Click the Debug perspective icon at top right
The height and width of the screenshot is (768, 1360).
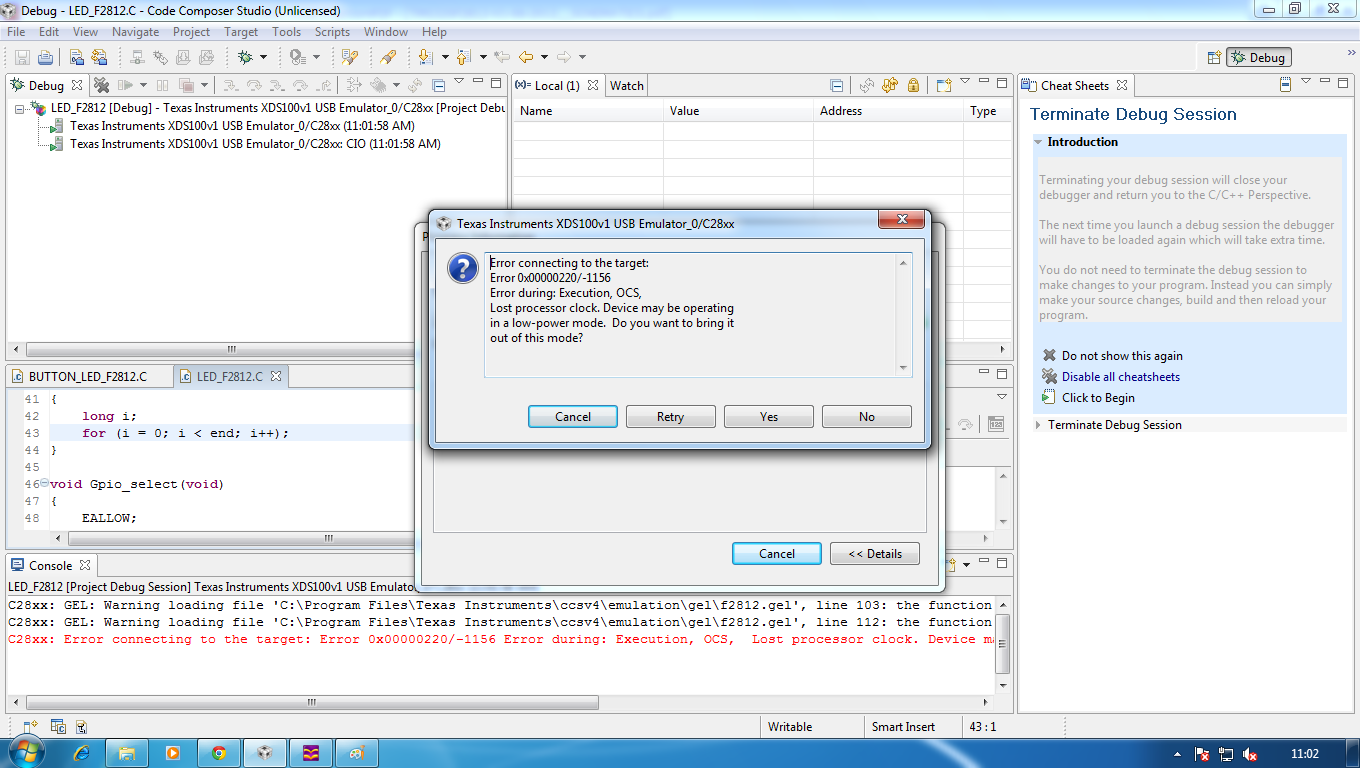click(1257, 57)
